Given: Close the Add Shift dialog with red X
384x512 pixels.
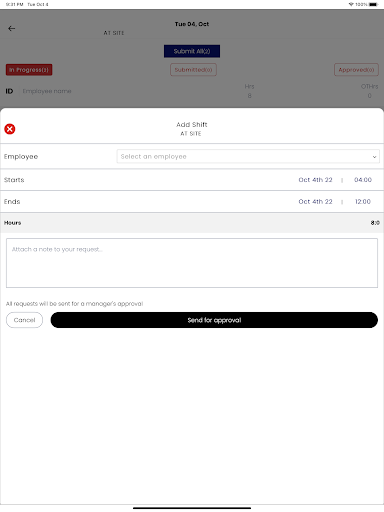Looking at the screenshot, I should pos(10,129).
